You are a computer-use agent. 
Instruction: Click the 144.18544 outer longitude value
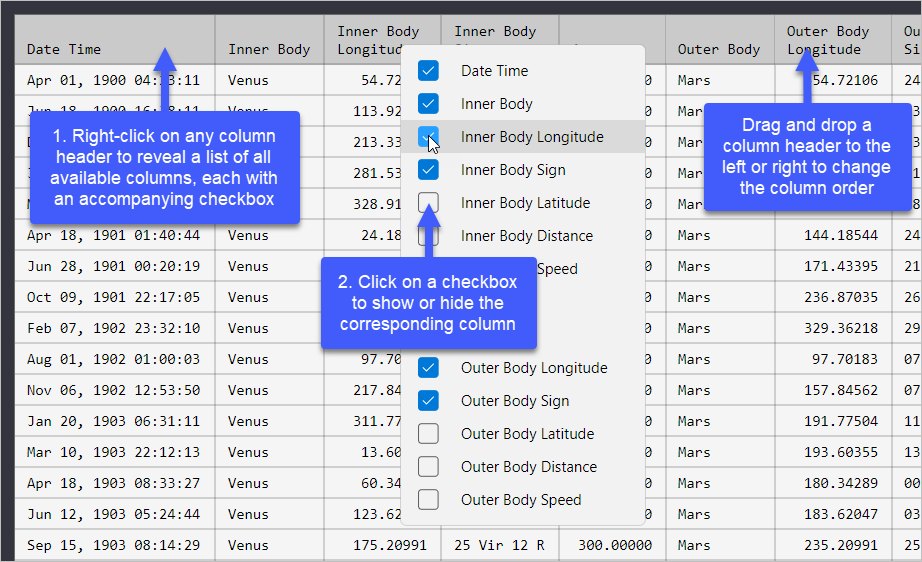(841, 235)
